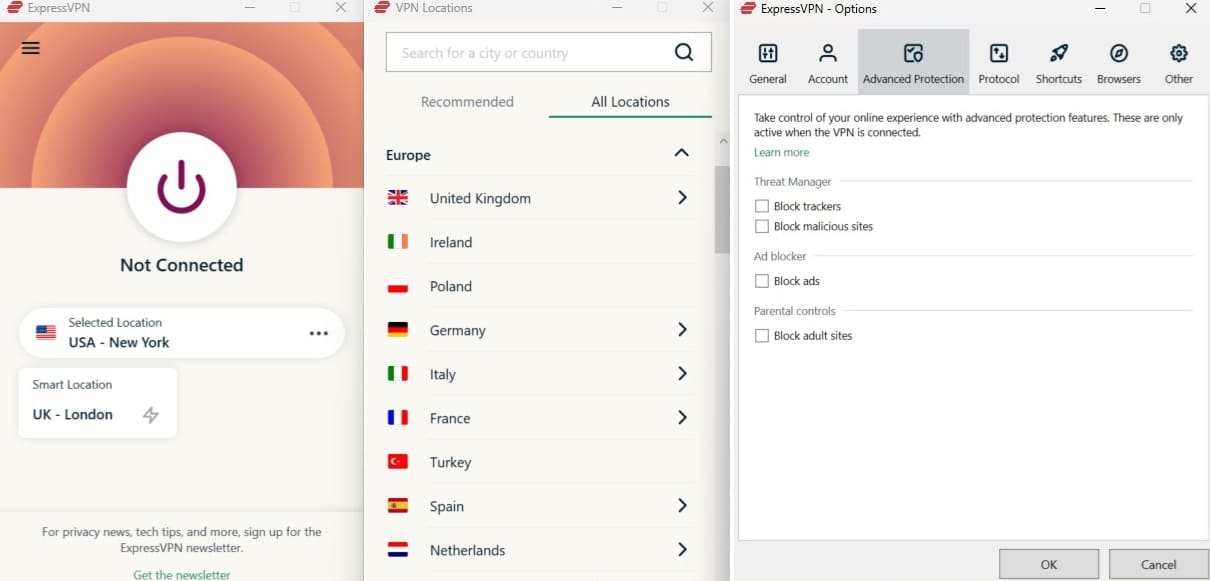Click the Poland flag icon

click(398, 286)
